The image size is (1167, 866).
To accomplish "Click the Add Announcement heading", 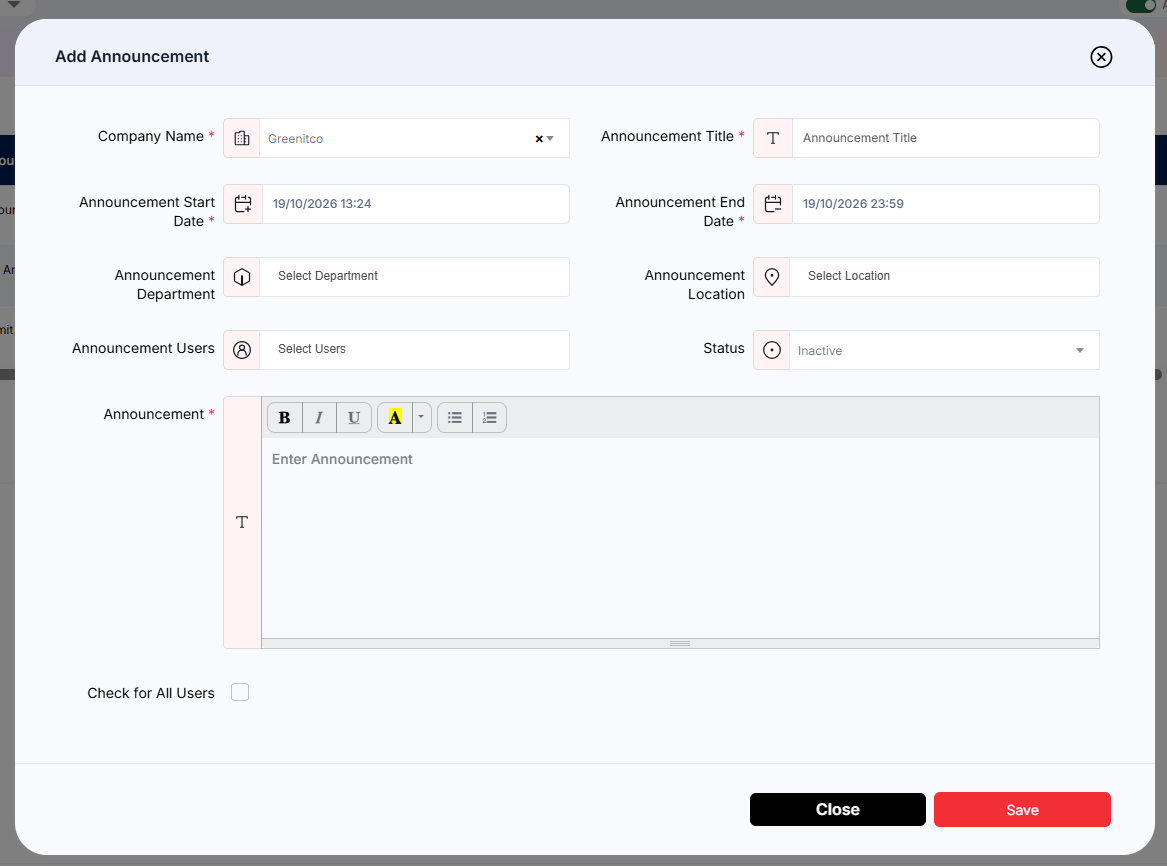I will (132, 57).
